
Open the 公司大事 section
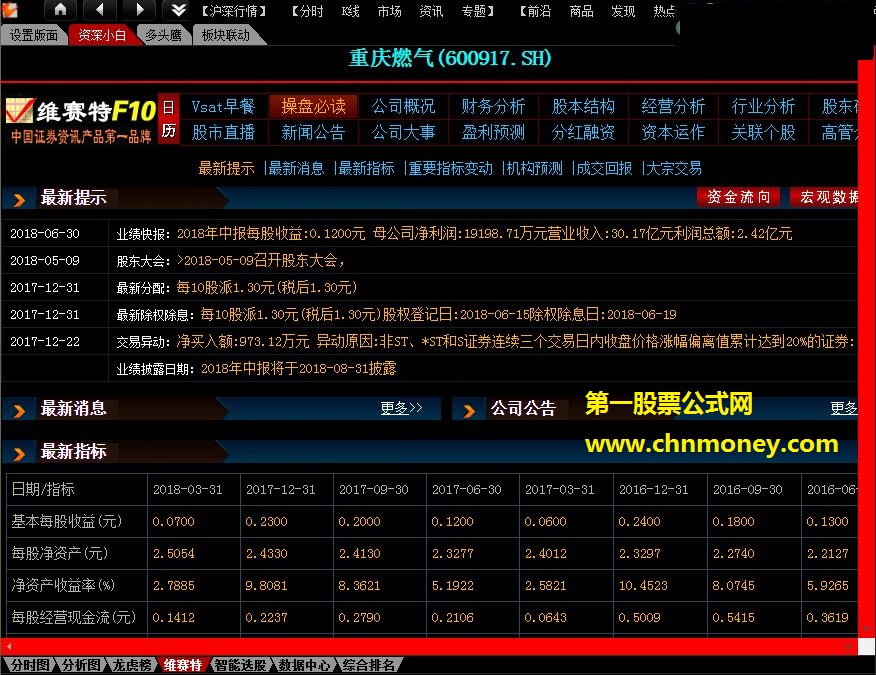pyautogui.click(x=403, y=132)
